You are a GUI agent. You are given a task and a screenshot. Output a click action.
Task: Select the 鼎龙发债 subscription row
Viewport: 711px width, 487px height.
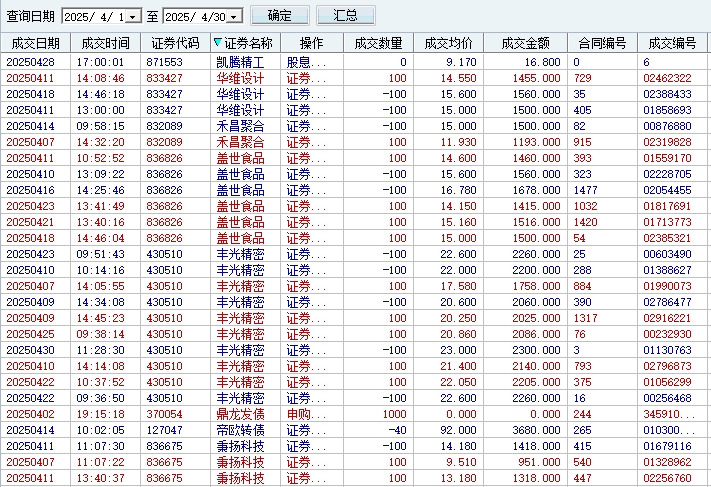pos(240,414)
